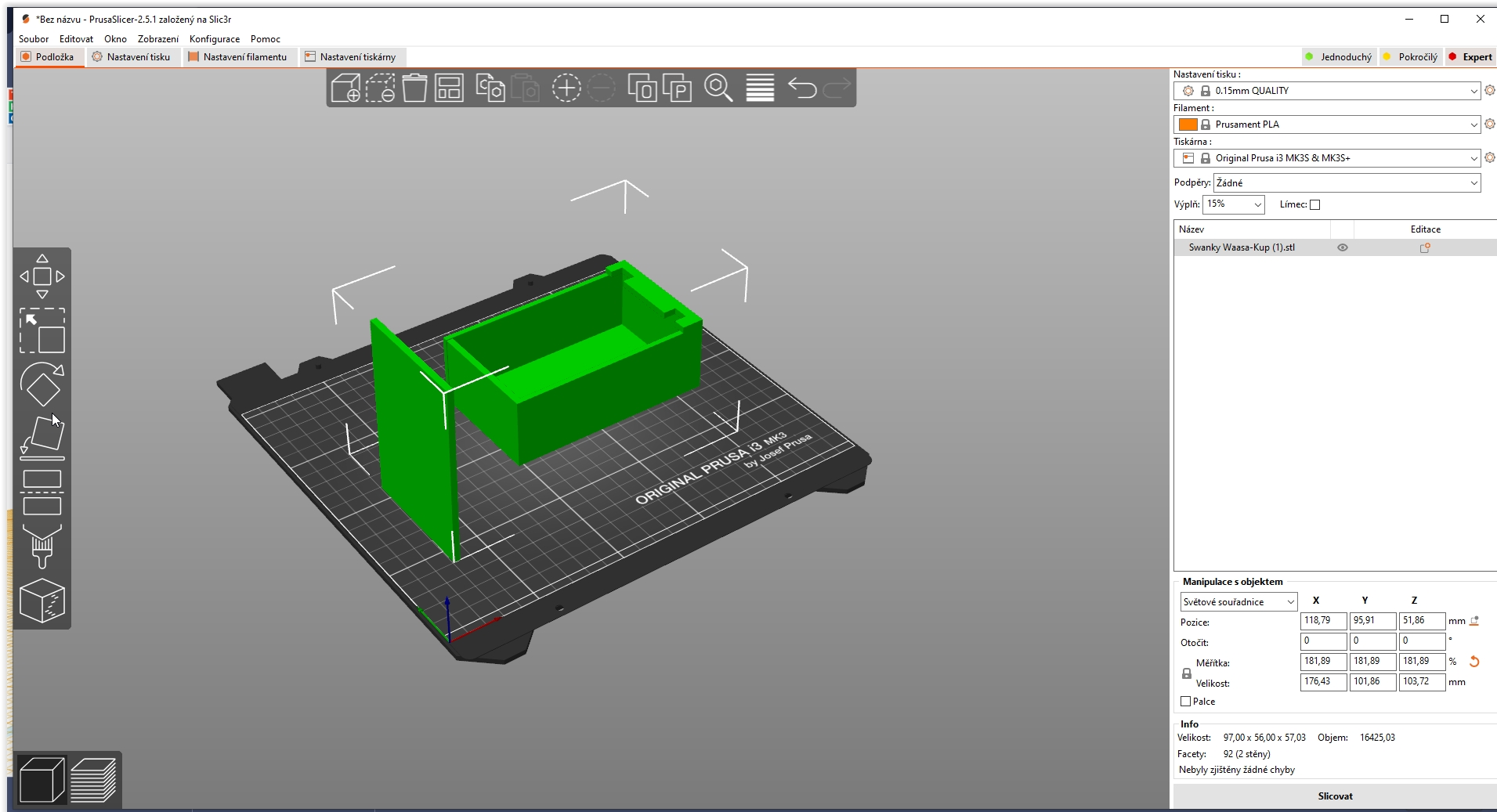Click the Copy icon in top toolbar

[490, 88]
